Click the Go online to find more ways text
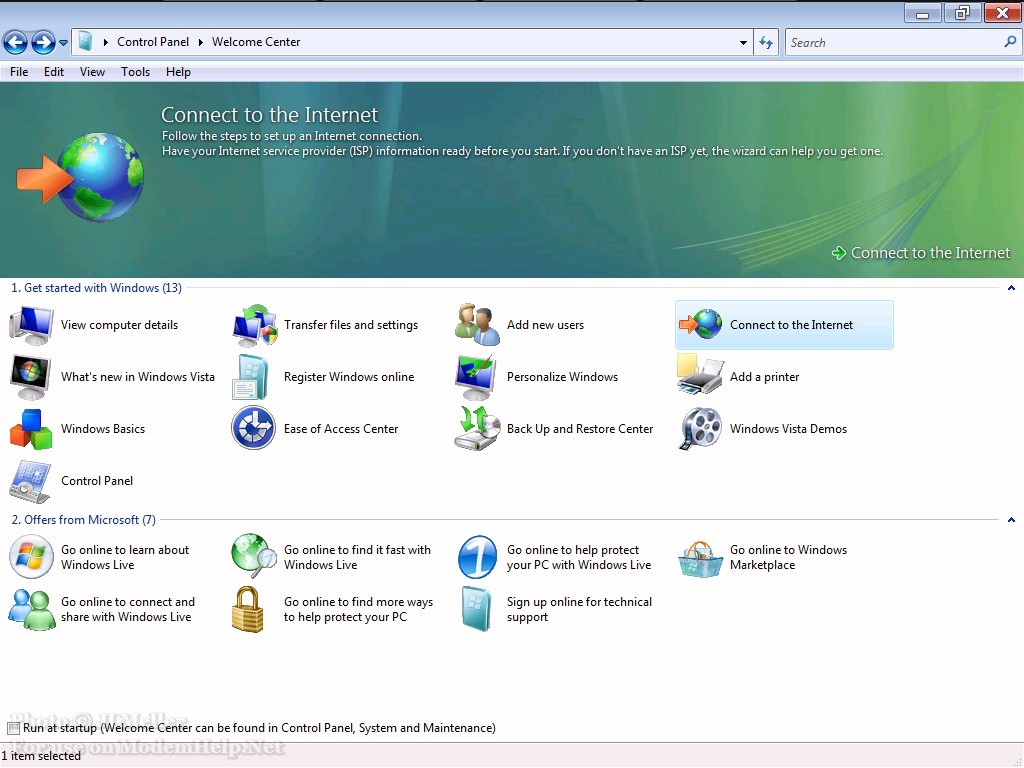1024x768 pixels. pos(358,609)
